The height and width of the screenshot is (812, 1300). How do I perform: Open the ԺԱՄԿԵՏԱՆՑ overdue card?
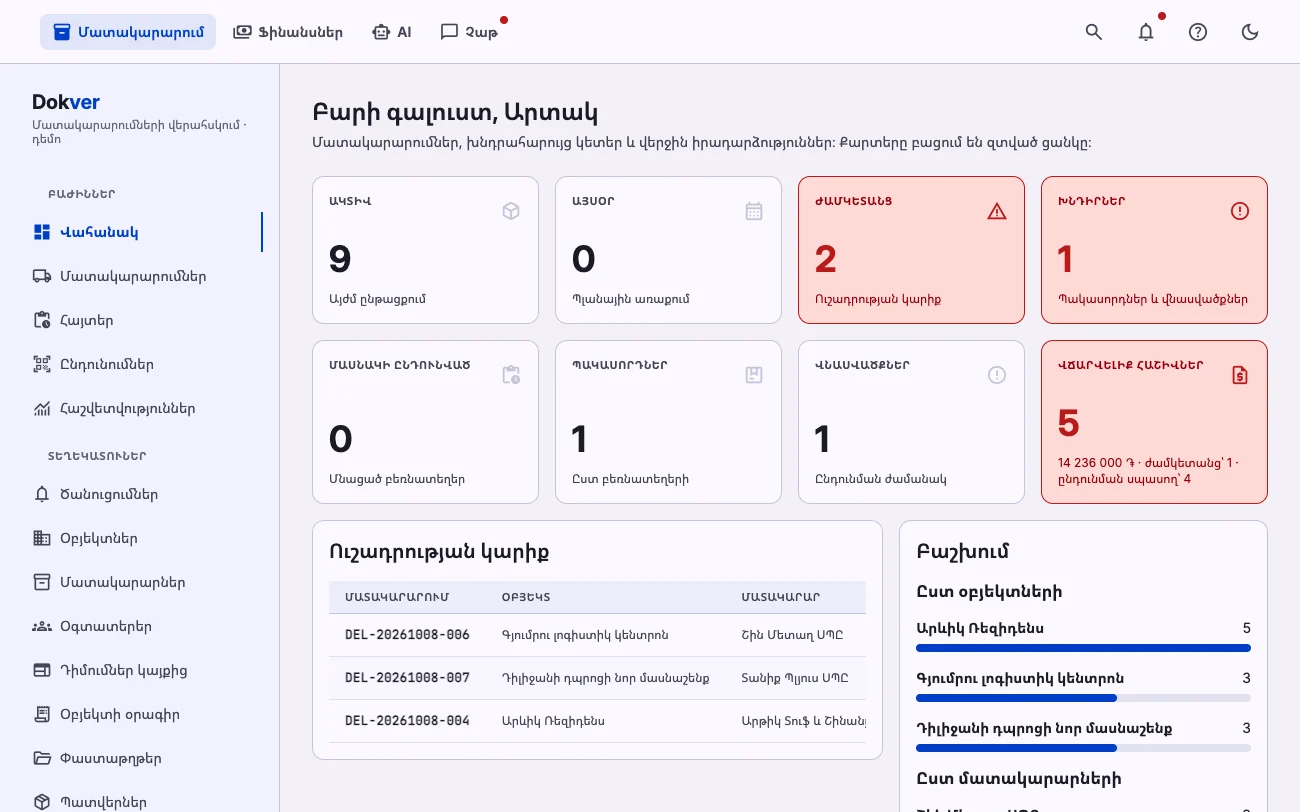[x=911, y=250]
